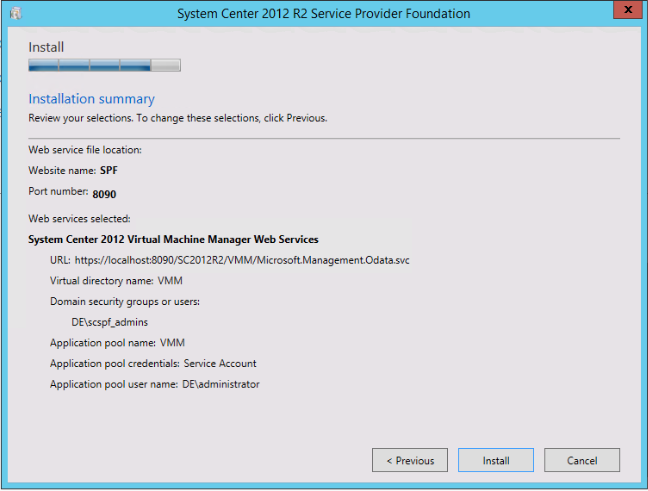The image size is (648, 491).
Task: Click the DE\scspf_admins security group entry
Action: tap(109, 322)
